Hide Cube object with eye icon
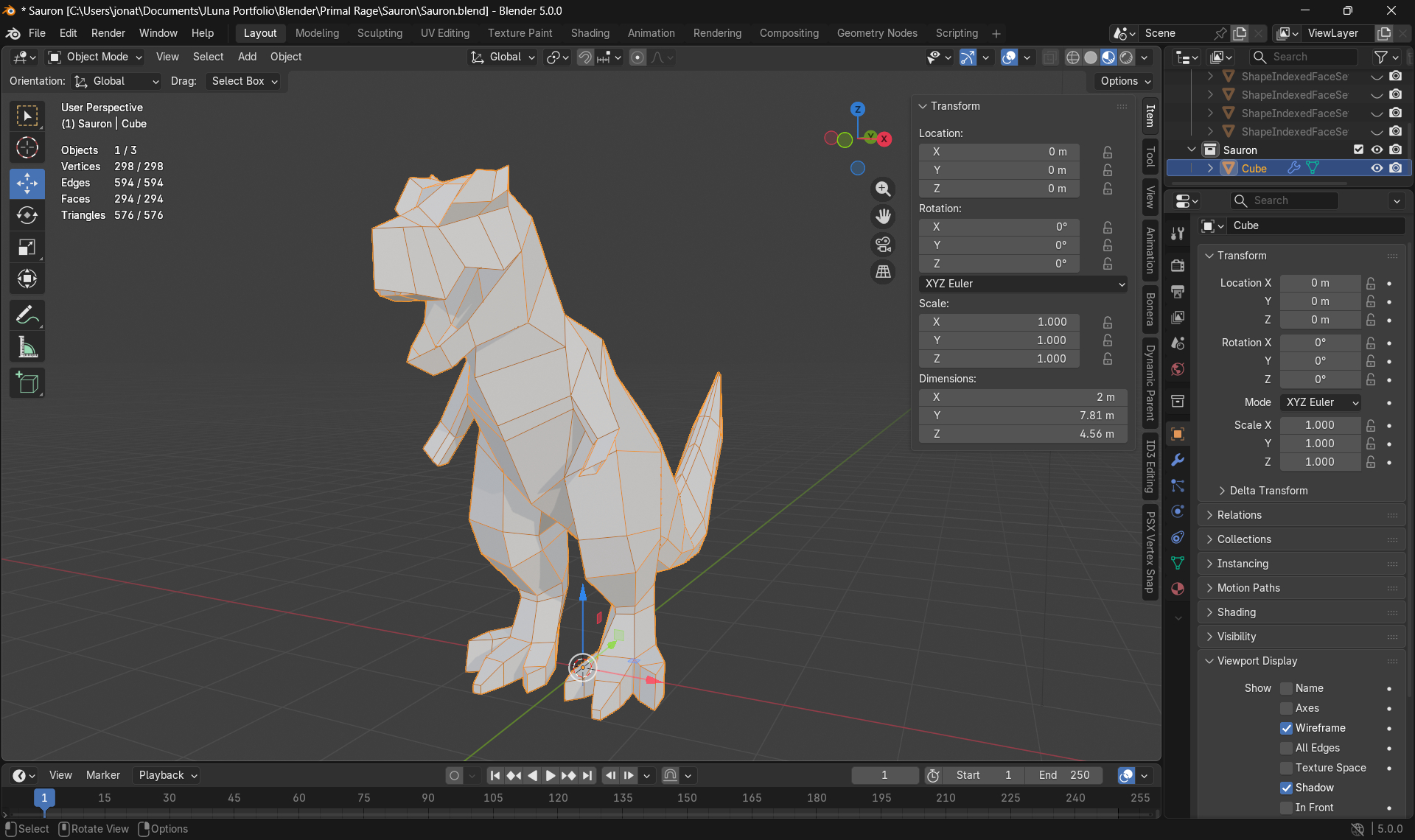The width and height of the screenshot is (1415, 840). 1376,168
